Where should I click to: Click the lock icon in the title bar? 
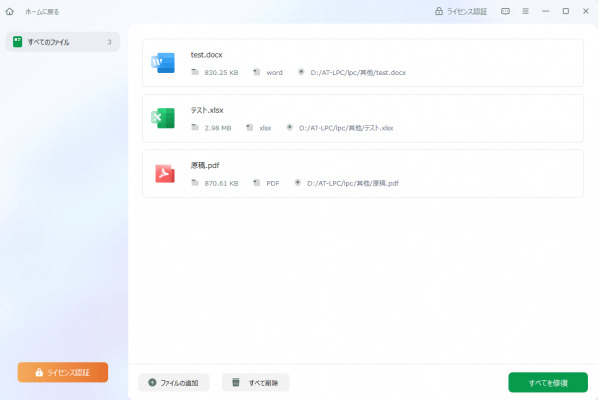439,11
